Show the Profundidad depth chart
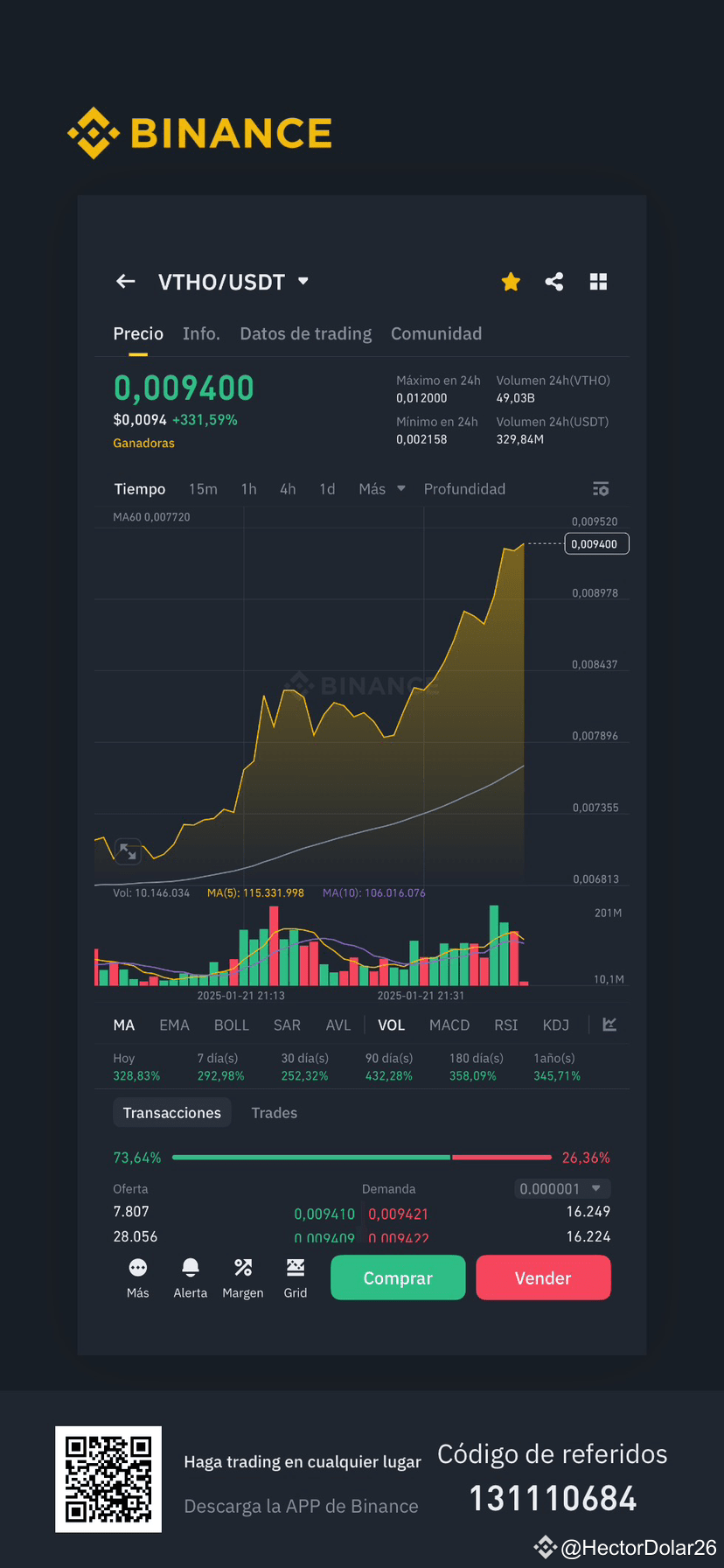Viewport: 724px width, 1568px height. tap(464, 489)
